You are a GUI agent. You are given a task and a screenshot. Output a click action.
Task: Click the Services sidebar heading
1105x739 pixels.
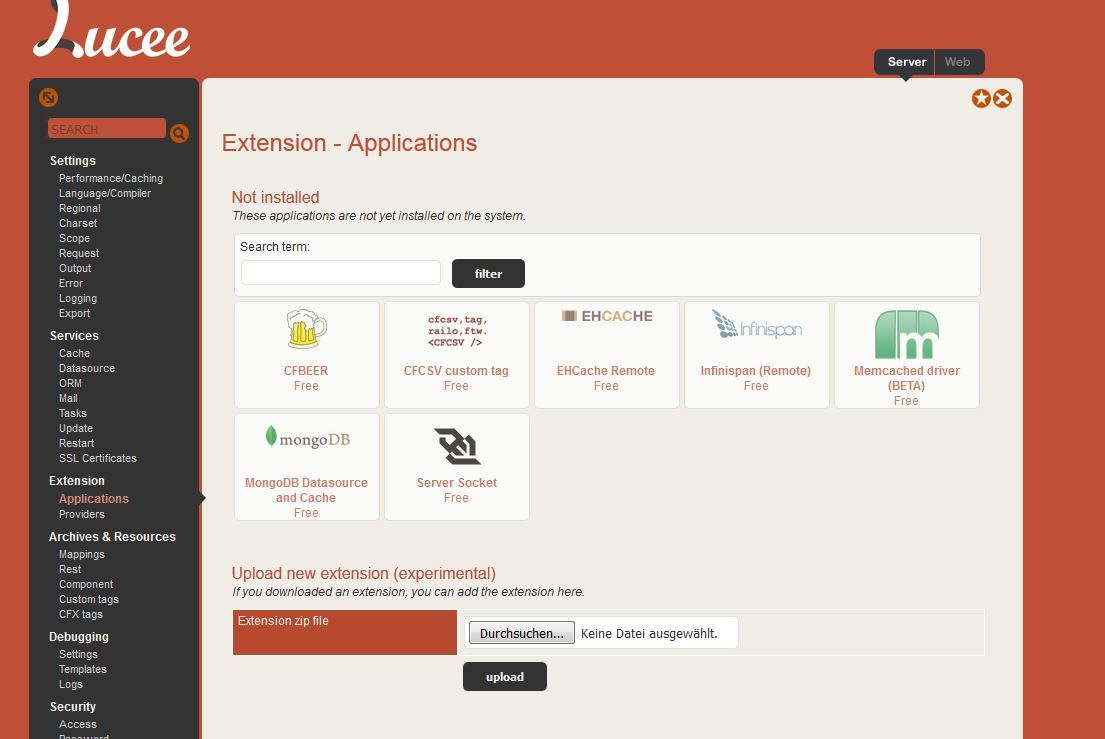[x=74, y=335]
